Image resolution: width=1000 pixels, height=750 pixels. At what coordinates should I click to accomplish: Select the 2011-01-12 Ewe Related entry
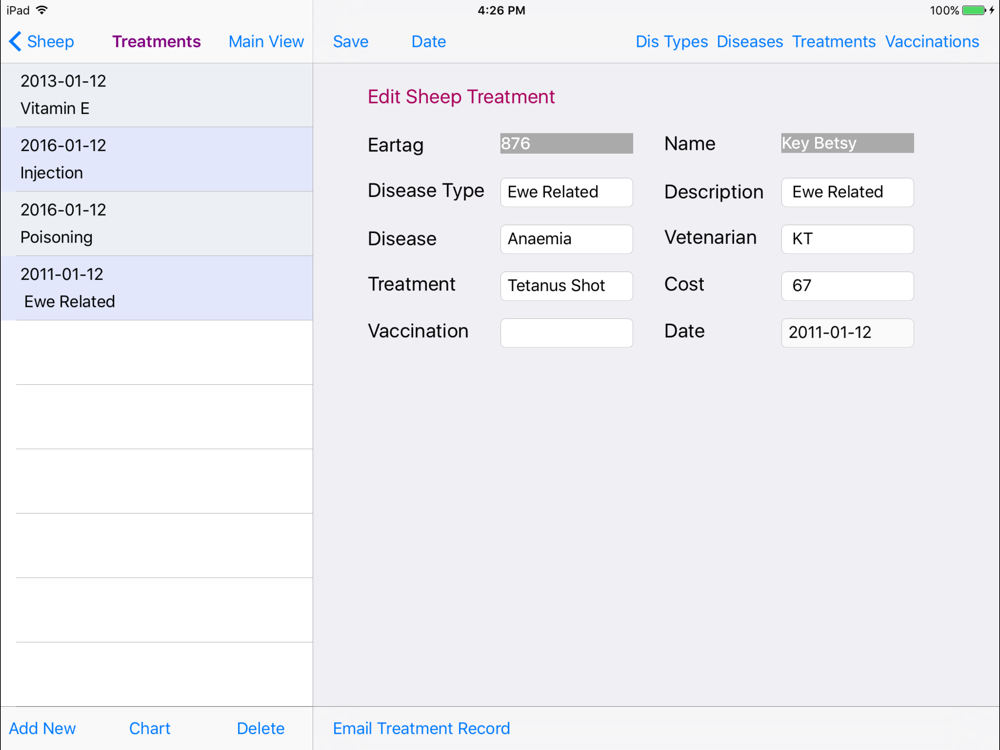point(157,288)
